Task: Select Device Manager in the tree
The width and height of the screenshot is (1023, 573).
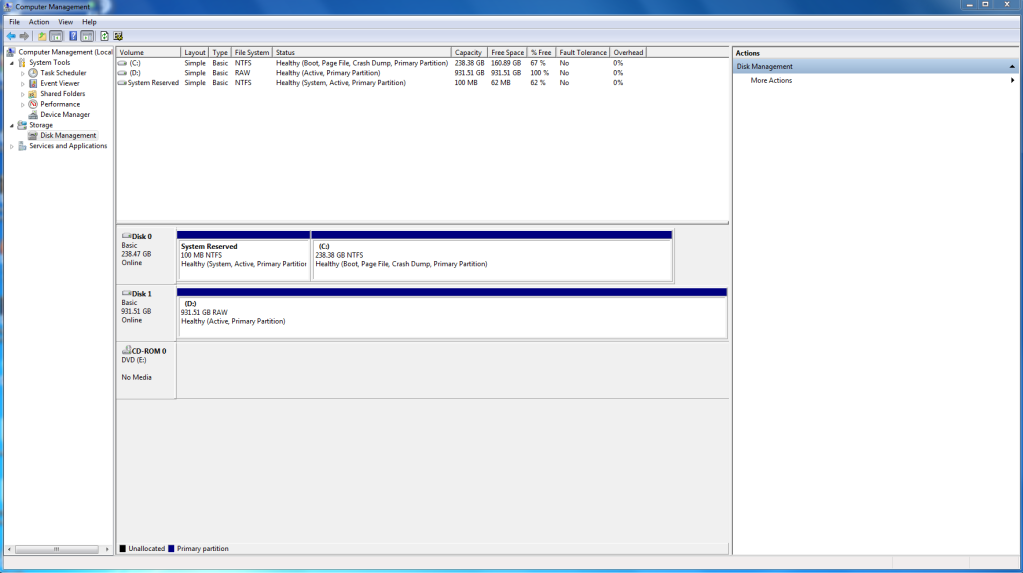Action: coord(64,115)
